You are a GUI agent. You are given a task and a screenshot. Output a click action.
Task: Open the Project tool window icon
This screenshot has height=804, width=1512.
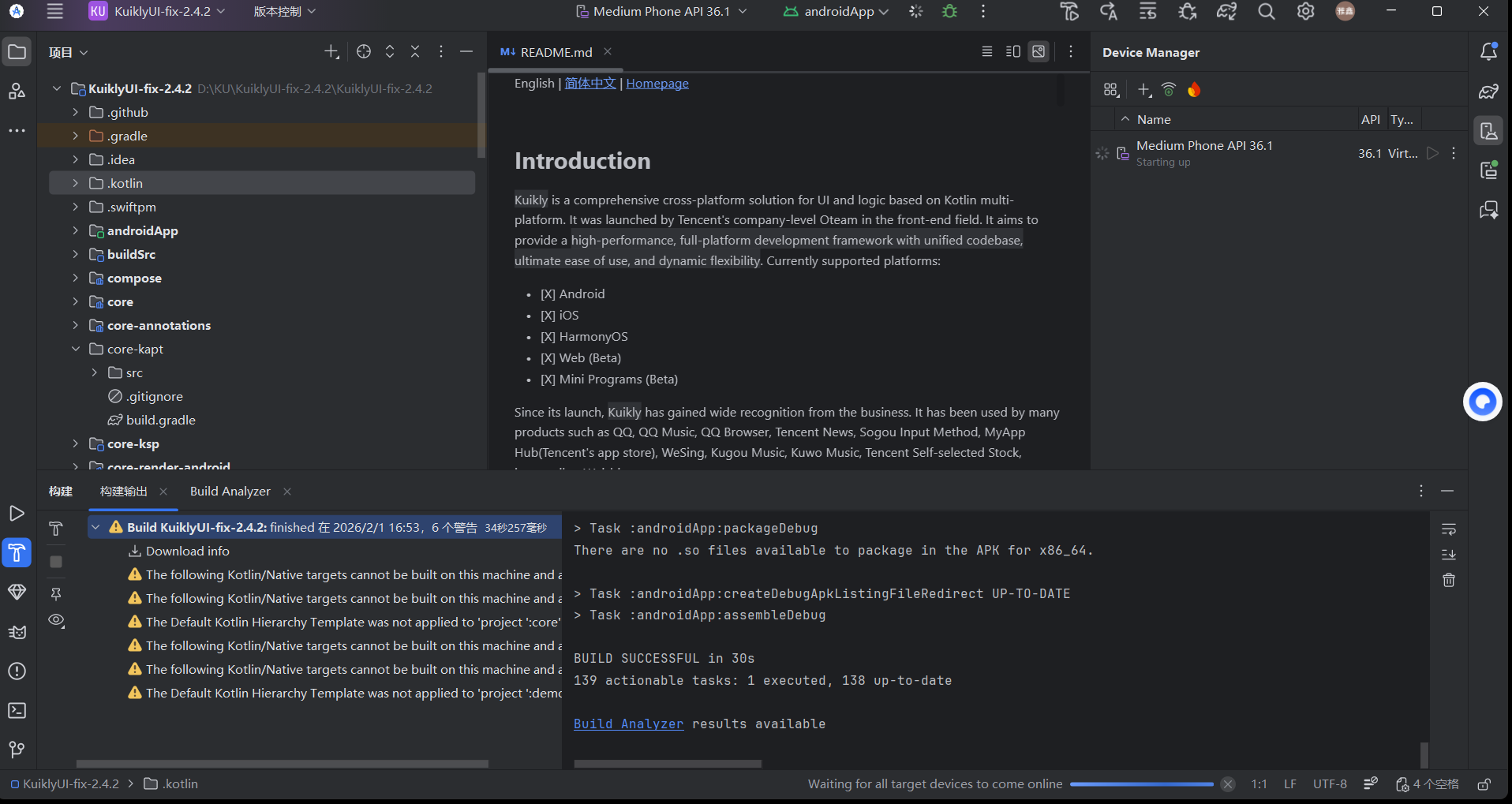tap(17, 52)
